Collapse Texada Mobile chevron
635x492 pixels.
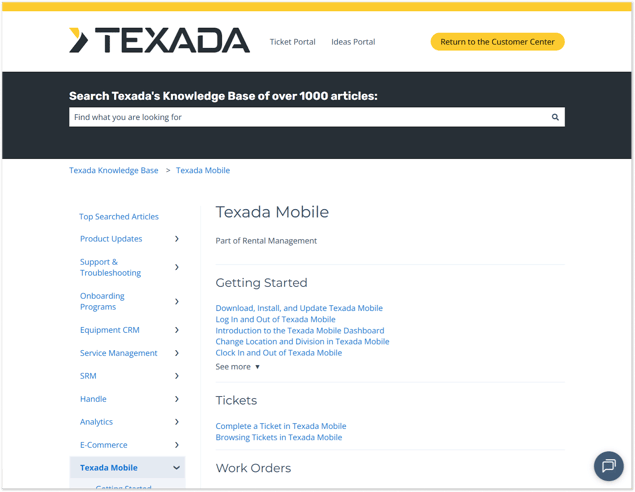(x=177, y=468)
